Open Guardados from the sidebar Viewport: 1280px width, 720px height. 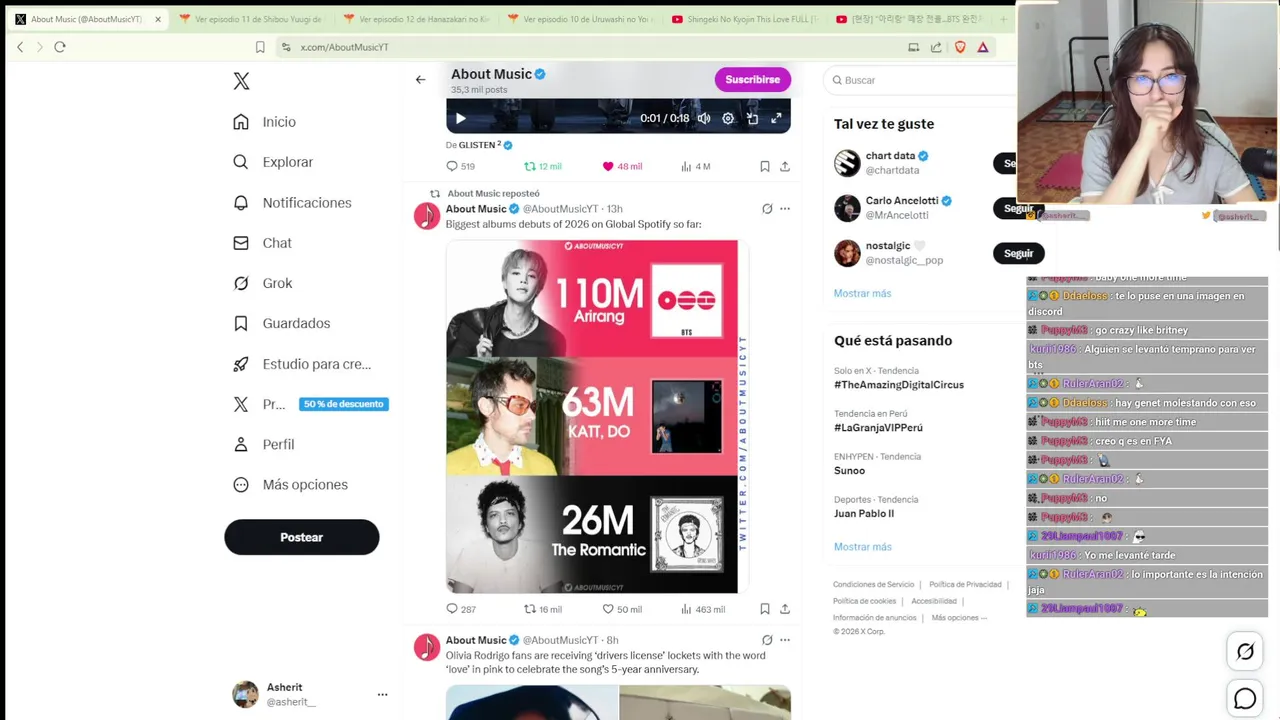(x=281, y=323)
